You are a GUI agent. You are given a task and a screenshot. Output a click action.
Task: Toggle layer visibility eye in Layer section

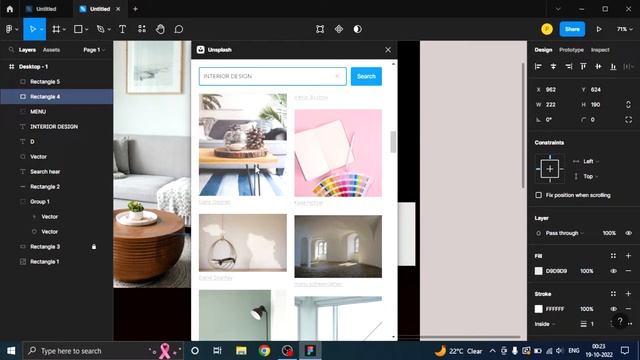pyautogui.click(x=629, y=233)
